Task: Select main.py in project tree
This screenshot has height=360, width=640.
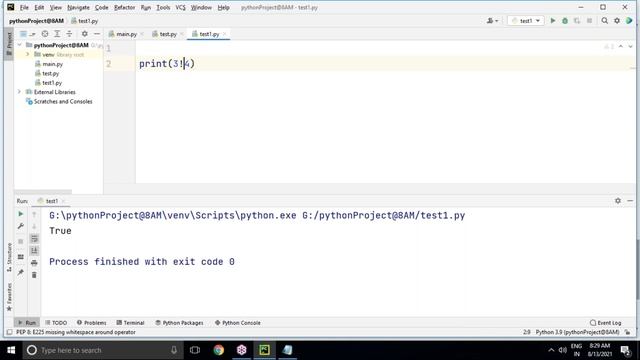Action: tap(53, 64)
